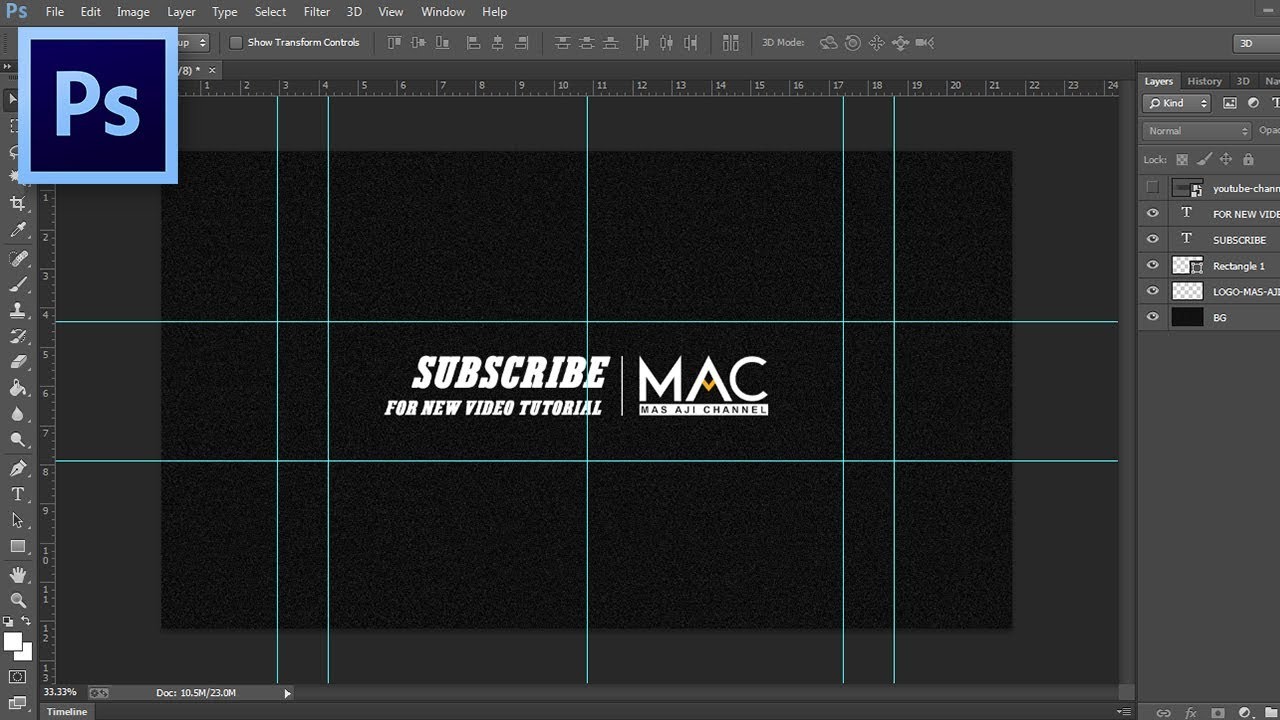The width and height of the screenshot is (1280, 720).
Task: Click the background color swatch
Action: [25, 652]
